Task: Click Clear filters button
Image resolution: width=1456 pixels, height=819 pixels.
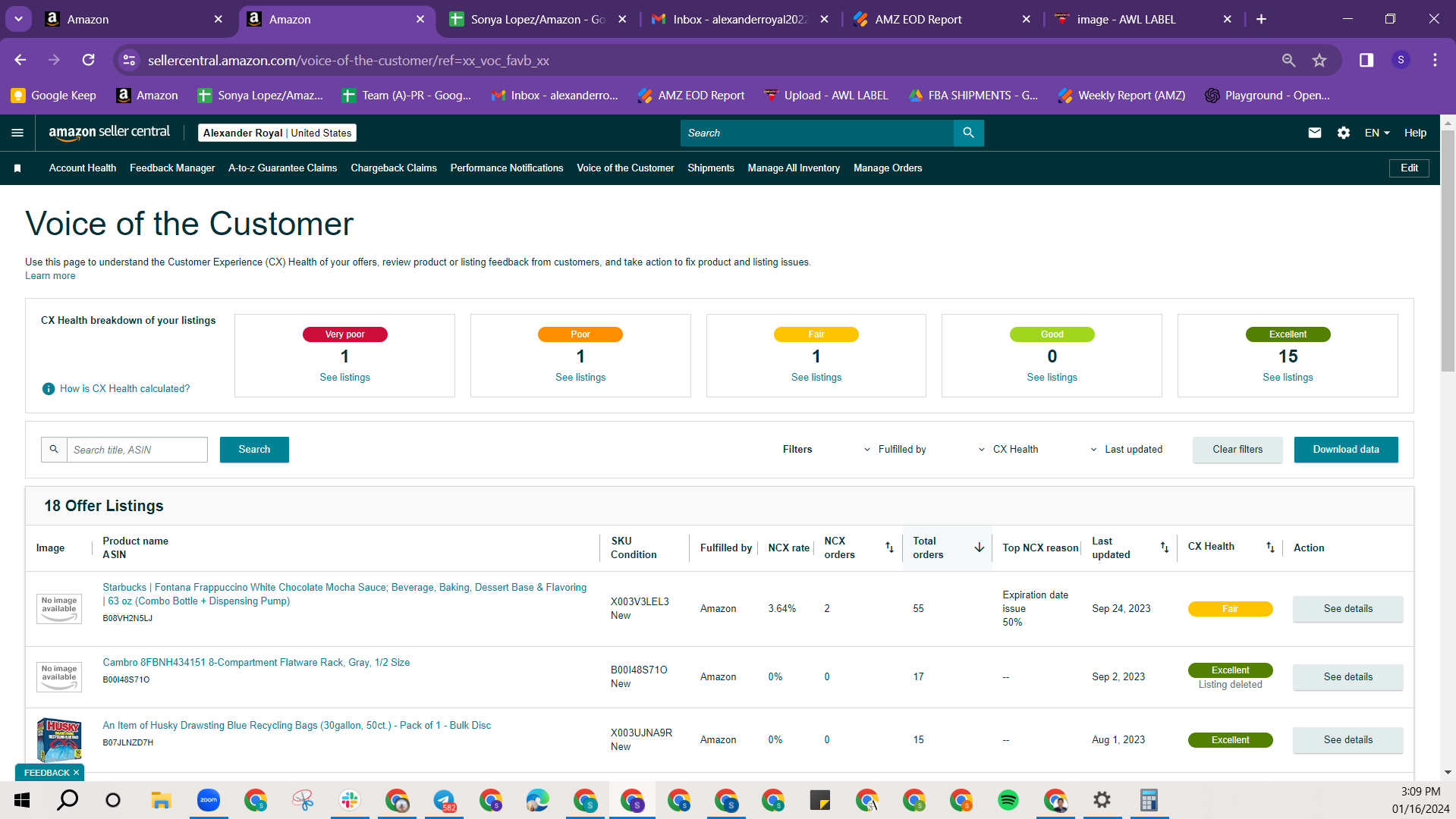Action: pyautogui.click(x=1237, y=450)
